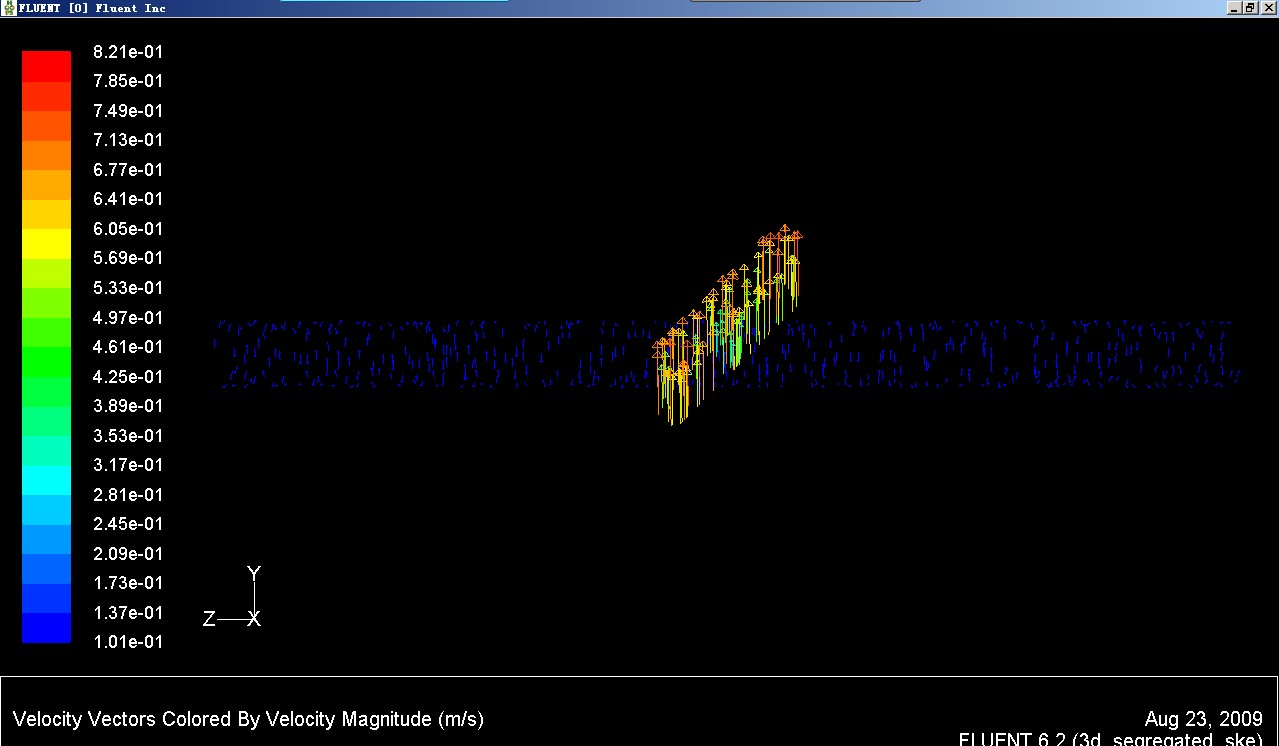Viewport: 1279px width, 746px height.
Task: Click the dark blue swatch at colorbar bottom
Action: 47,628
